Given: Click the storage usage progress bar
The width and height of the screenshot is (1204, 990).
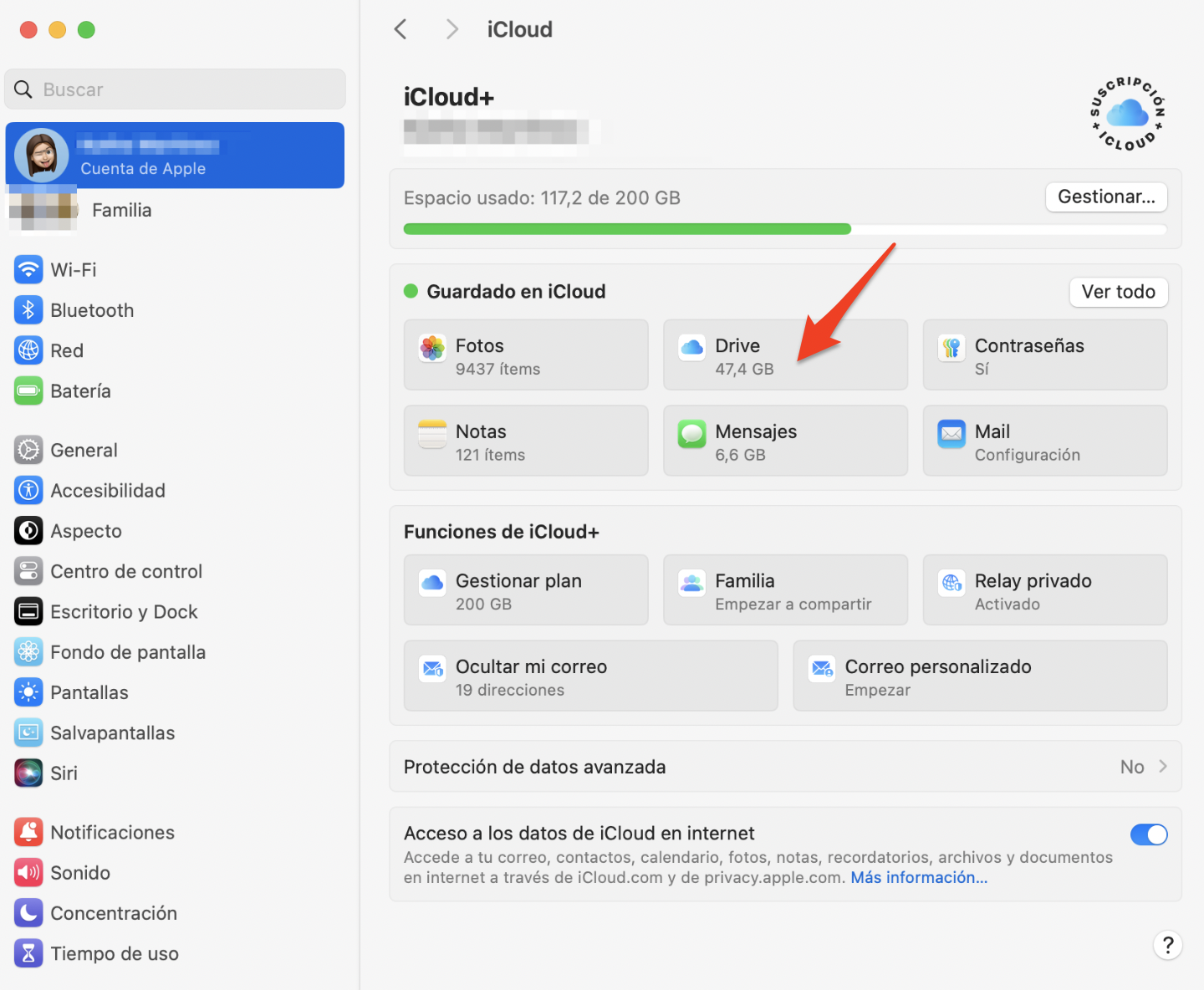Looking at the screenshot, I should coord(785,229).
